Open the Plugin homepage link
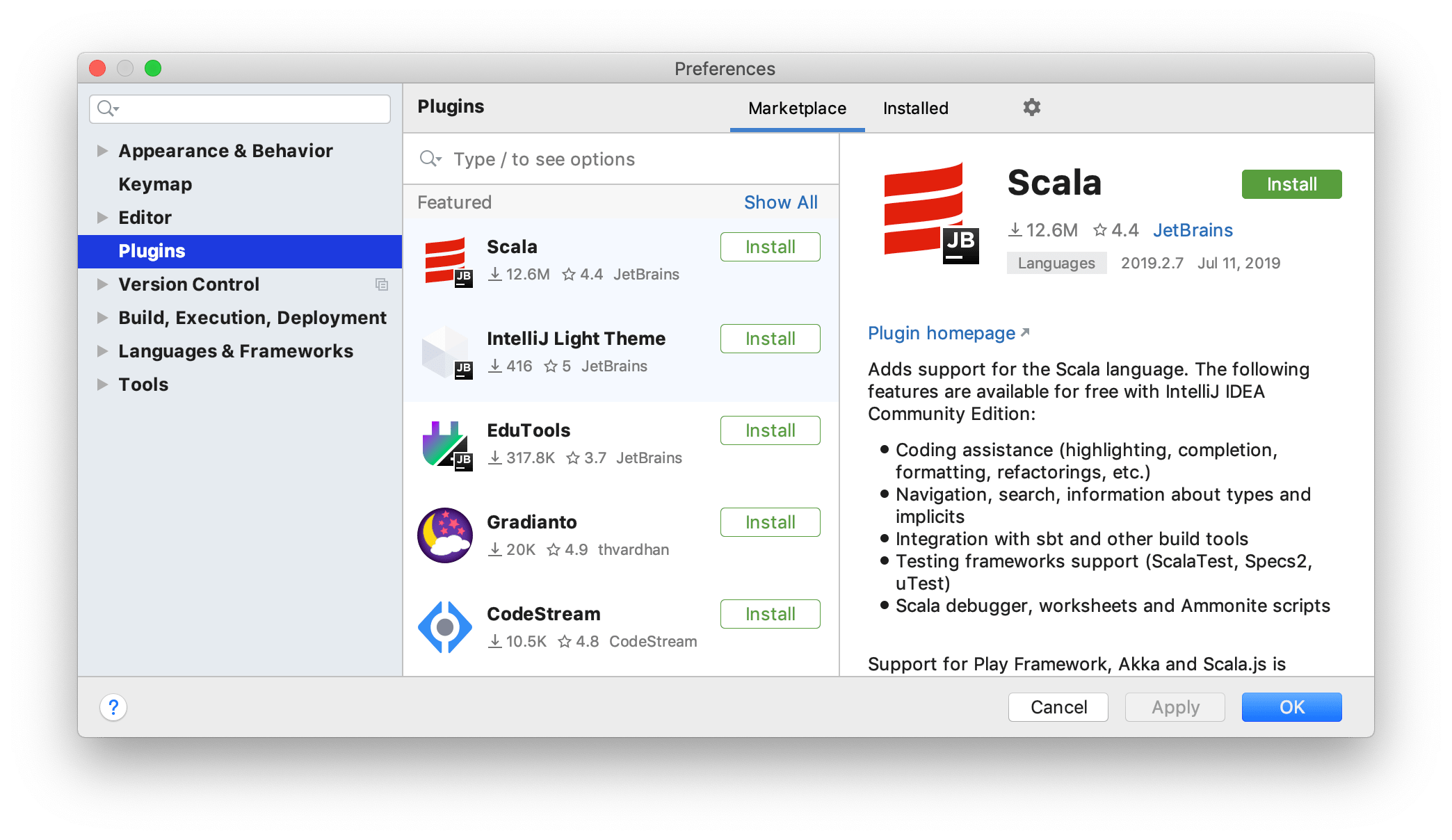 pos(950,333)
